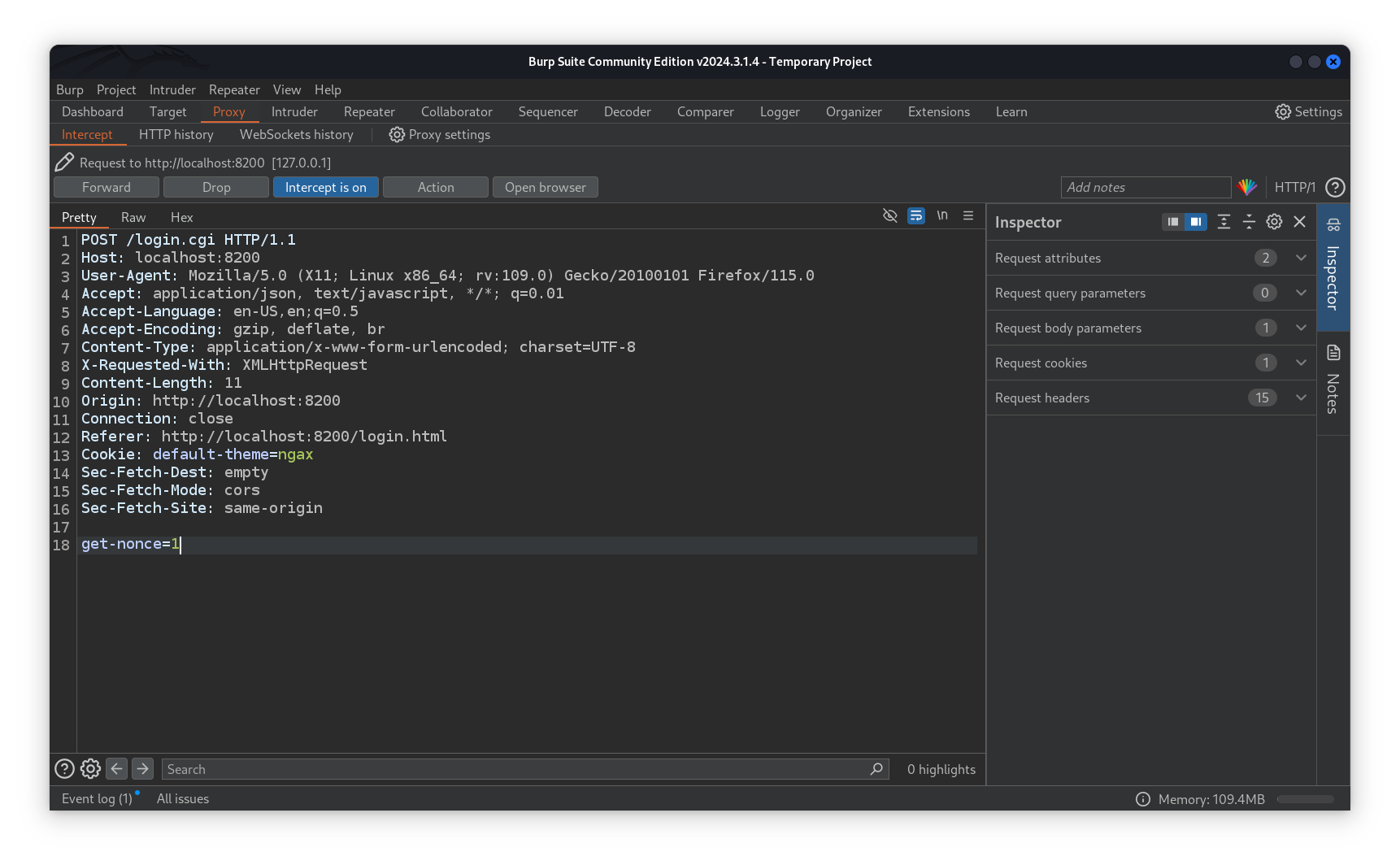Close the Inspector panel
This screenshot has width=1400, height=865.
[x=1300, y=222]
